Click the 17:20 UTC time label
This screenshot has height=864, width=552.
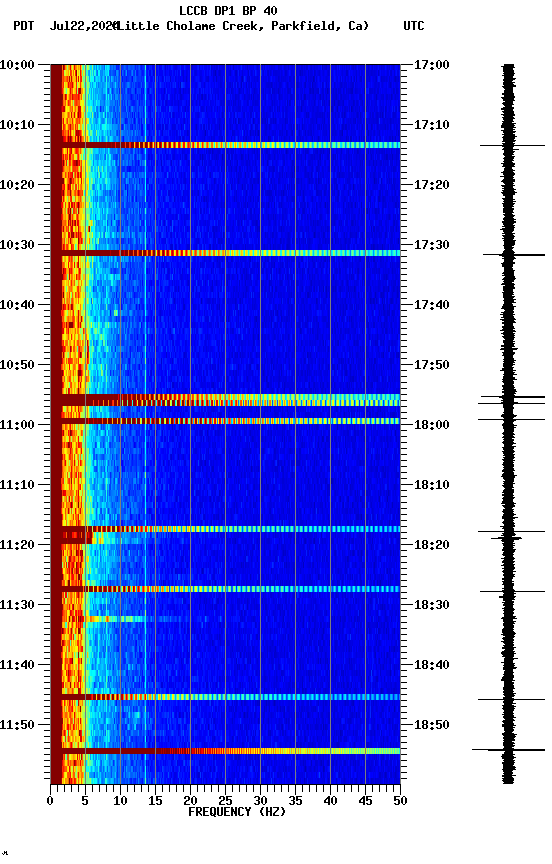432,185
